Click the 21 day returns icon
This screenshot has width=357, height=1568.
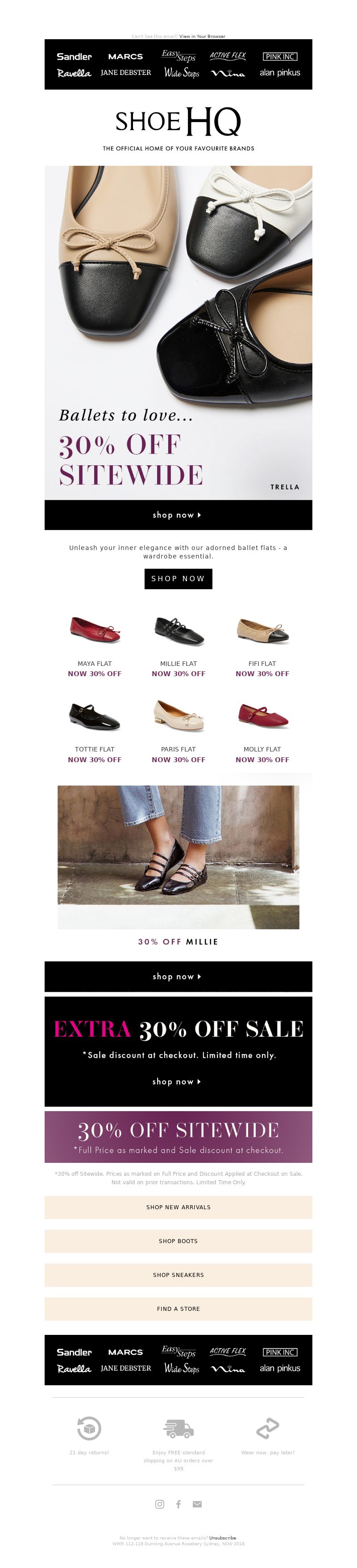(89, 1428)
